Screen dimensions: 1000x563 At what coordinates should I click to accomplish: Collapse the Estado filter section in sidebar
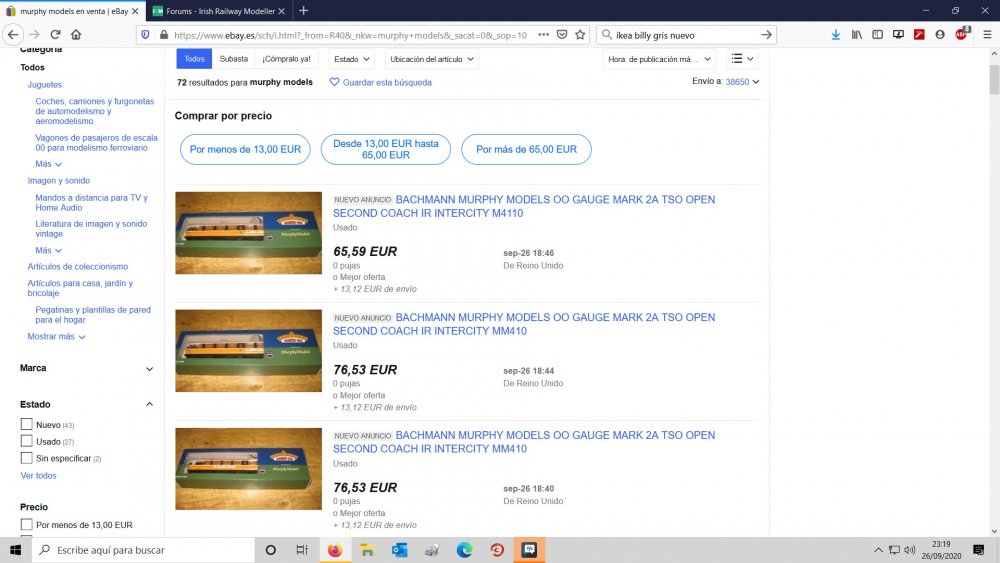tap(149, 404)
